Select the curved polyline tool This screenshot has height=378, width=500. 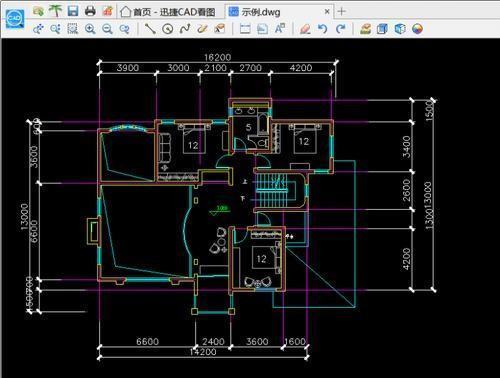(x=185, y=29)
